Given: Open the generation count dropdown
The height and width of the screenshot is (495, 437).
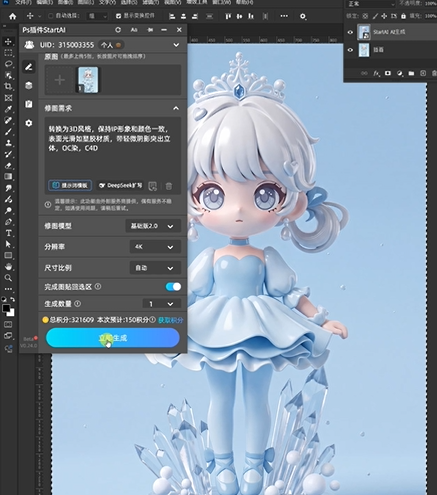Looking at the screenshot, I should 162,304.
